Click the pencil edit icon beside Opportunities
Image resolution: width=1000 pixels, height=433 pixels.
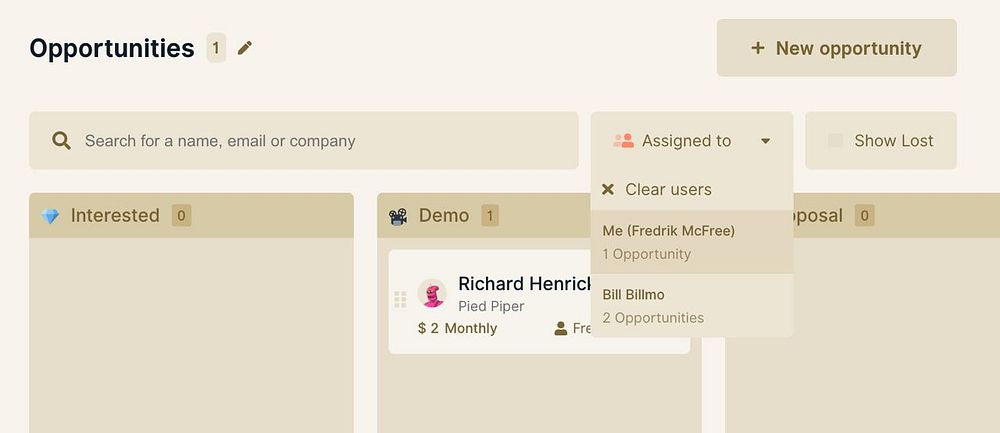pos(245,48)
